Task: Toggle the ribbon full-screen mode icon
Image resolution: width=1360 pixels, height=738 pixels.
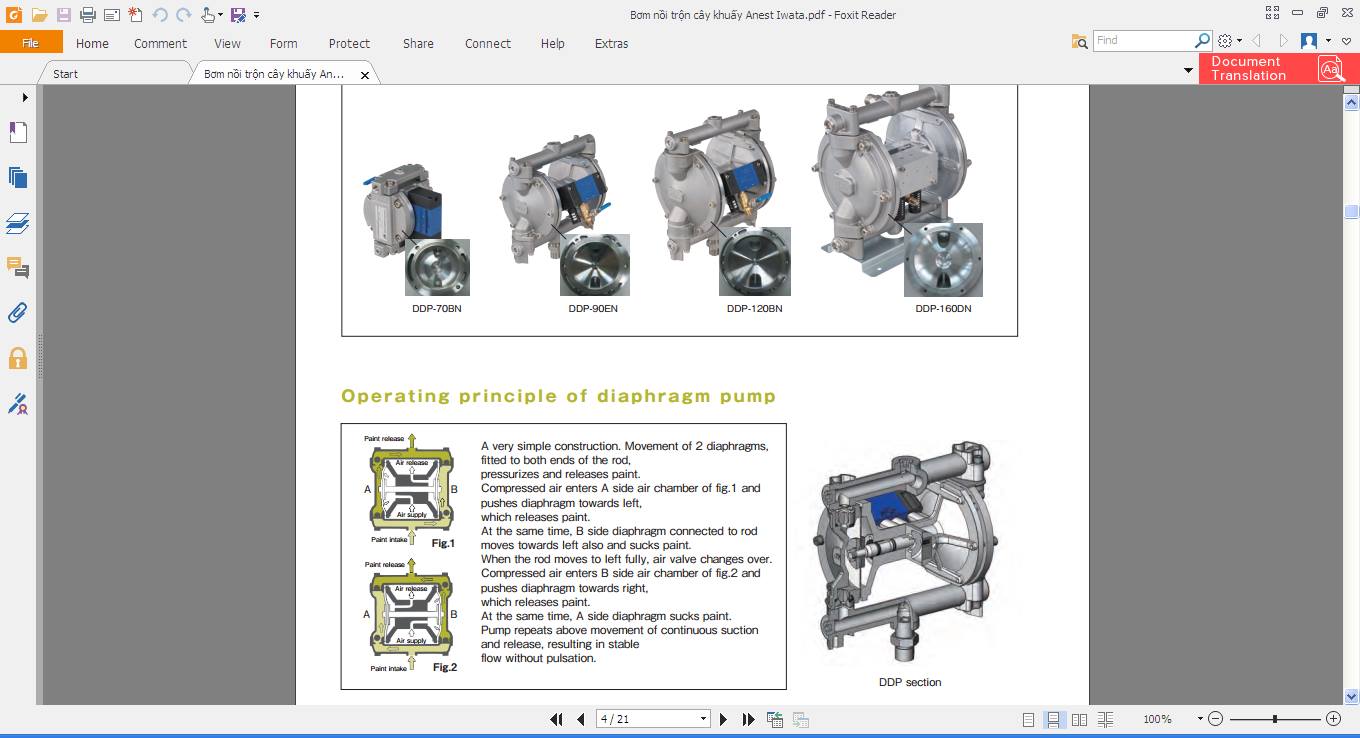Action: click(1272, 13)
